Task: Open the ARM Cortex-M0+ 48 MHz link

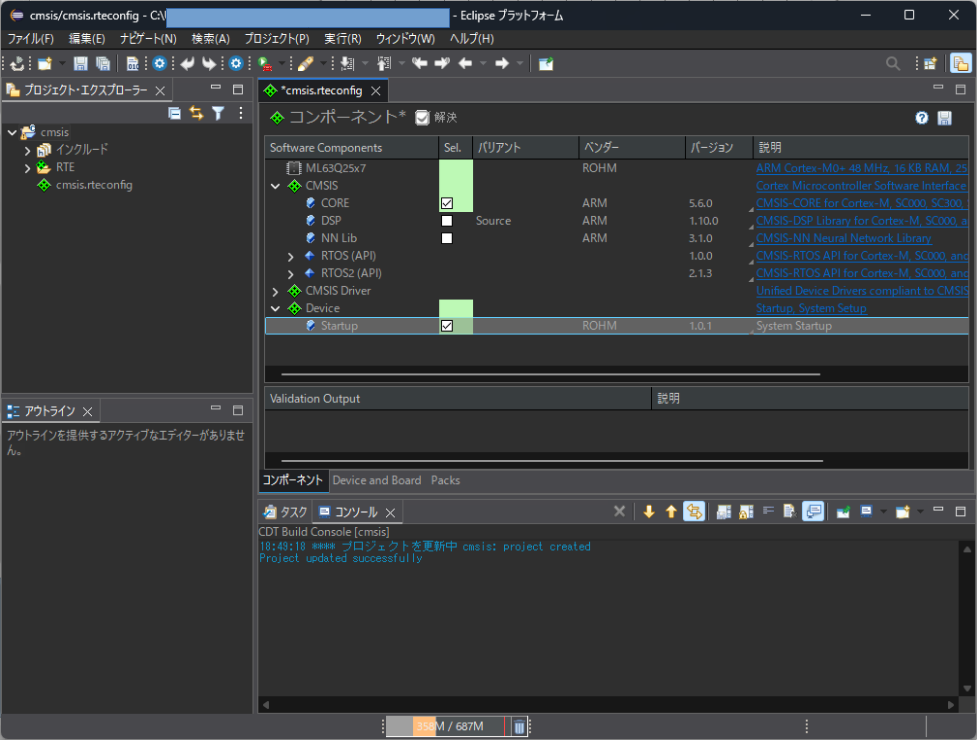Action: click(861, 168)
